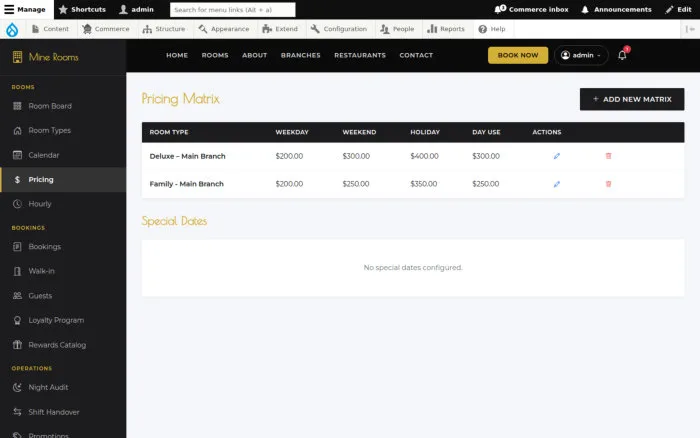Delete Family - Main Branch pricing row
This screenshot has width=700, height=438.
(608, 184)
